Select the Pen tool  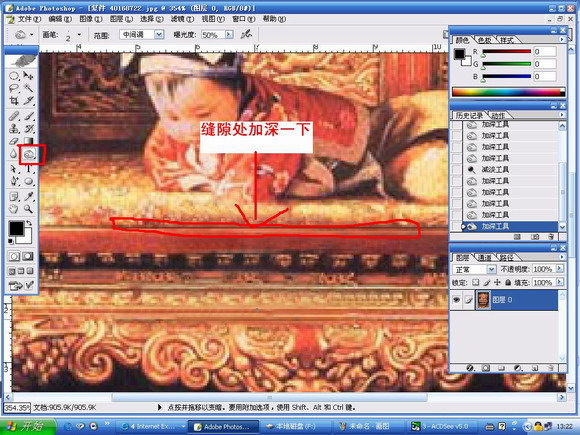tap(14, 181)
